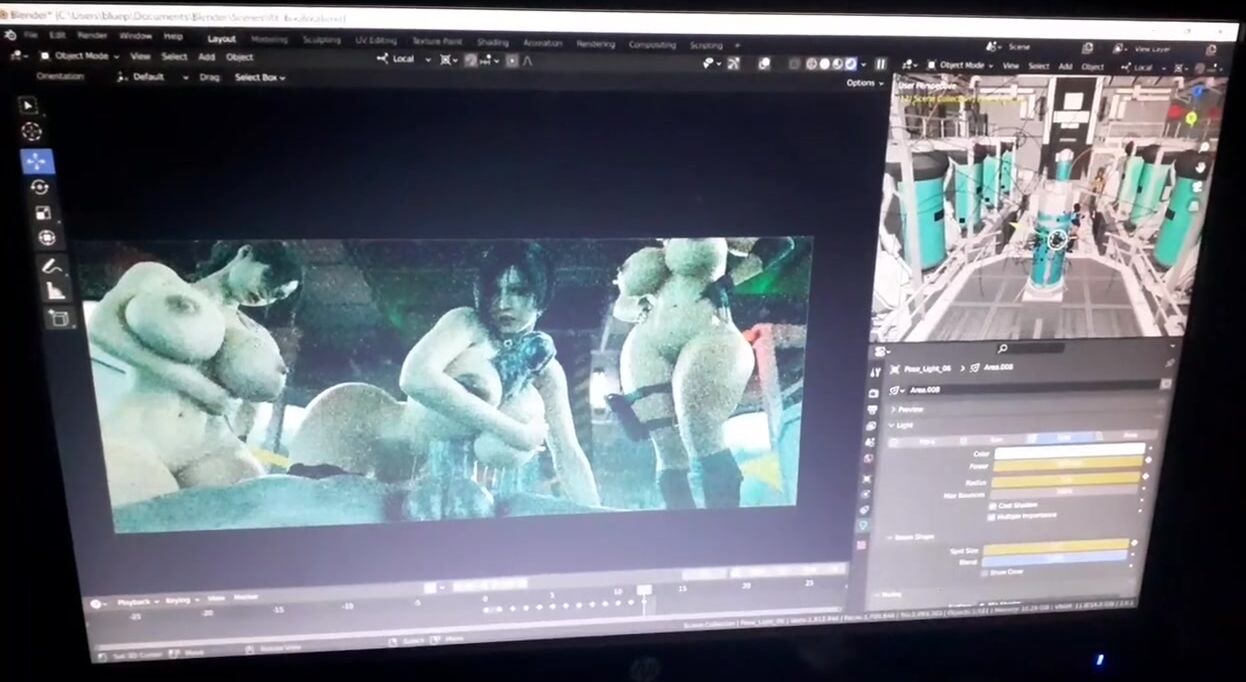Click the light Color swatch
This screenshot has height=682, width=1246.
click(1068, 452)
